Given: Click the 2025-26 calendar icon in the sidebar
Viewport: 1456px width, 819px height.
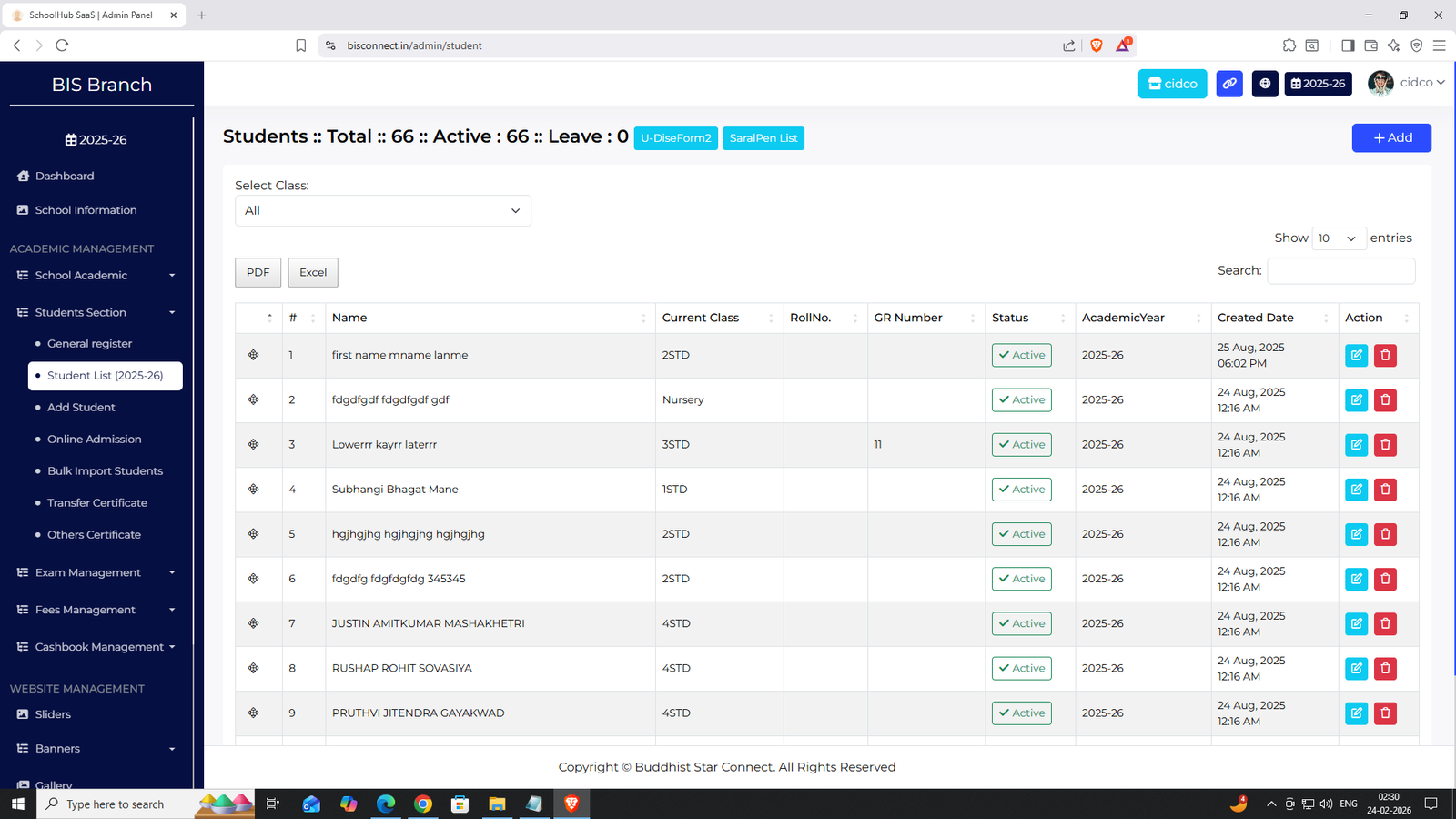Looking at the screenshot, I should 69,139.
